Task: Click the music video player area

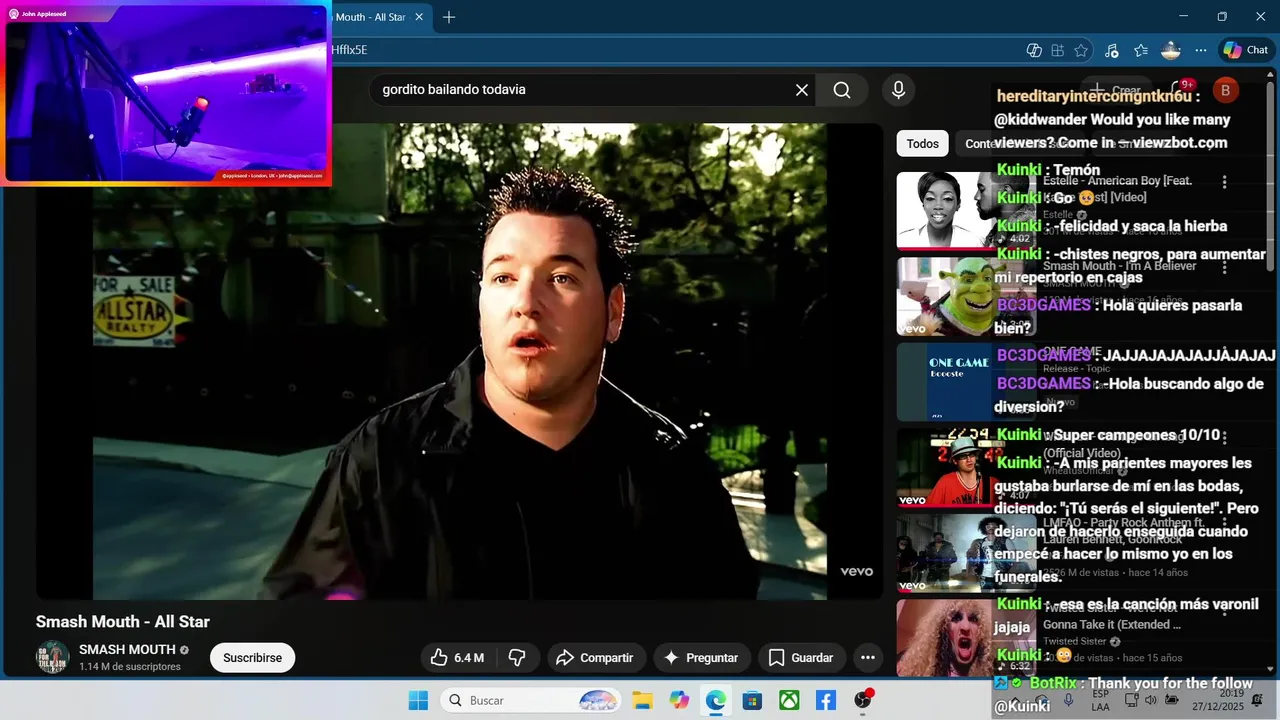Action: point(460,361)
